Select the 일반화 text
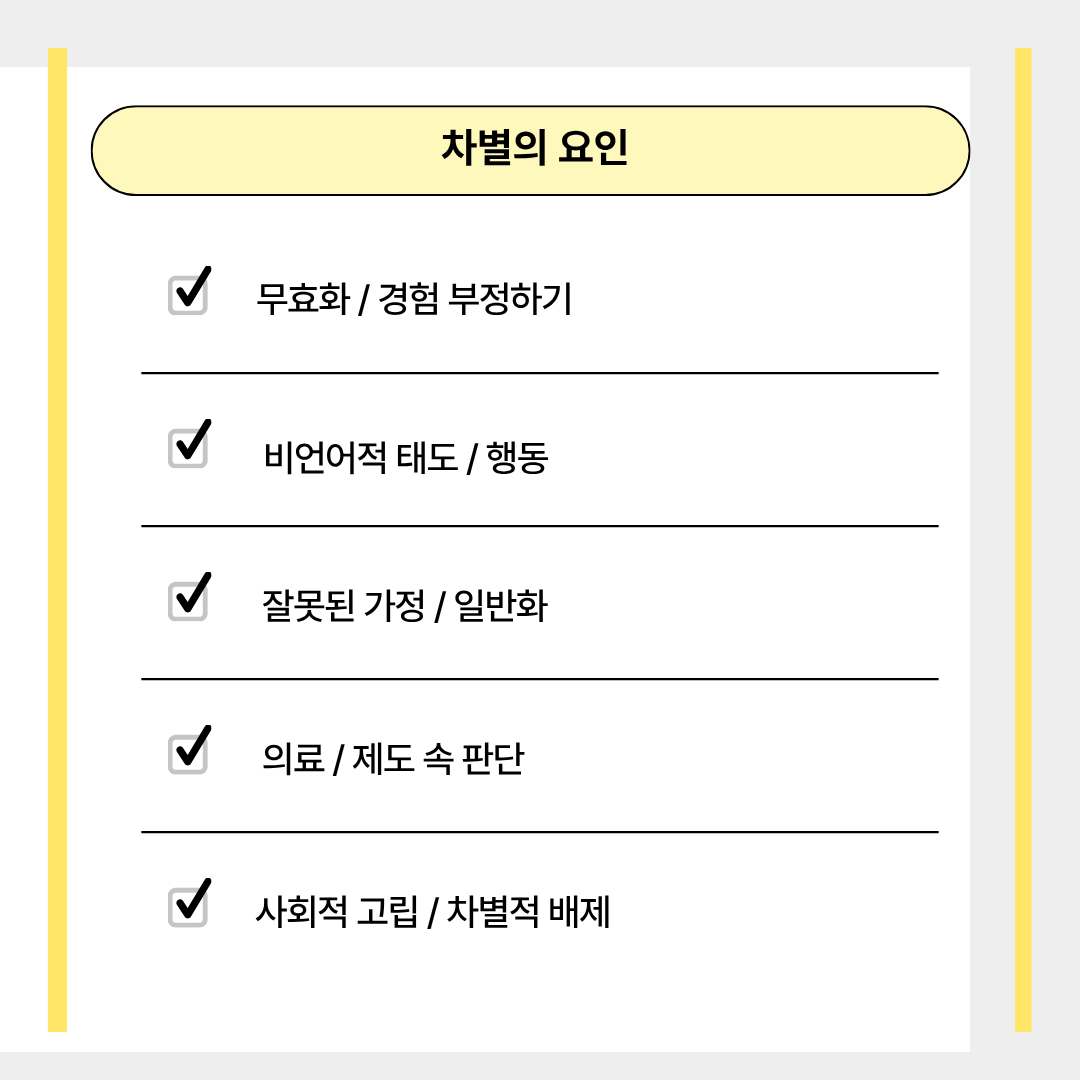The image size is (1080, 1080). [500, 606]
